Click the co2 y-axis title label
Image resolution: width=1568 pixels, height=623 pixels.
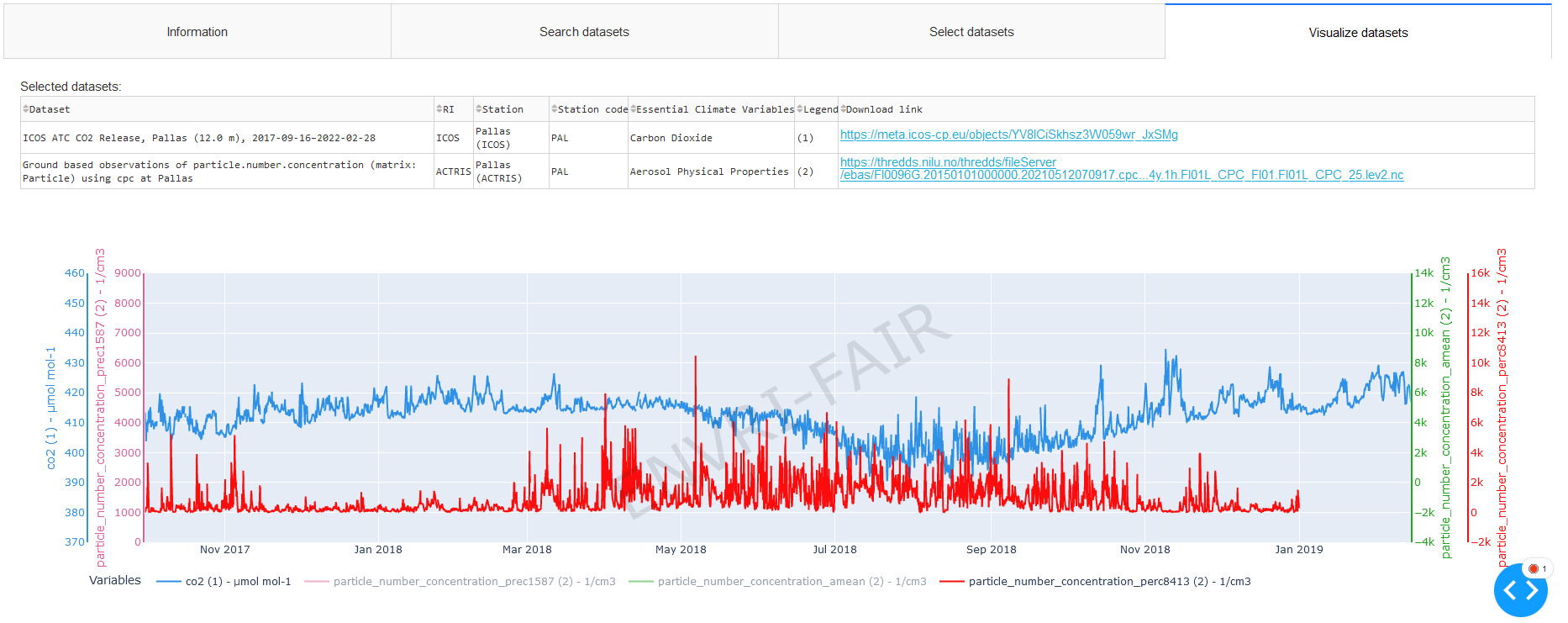click(x=51, y=408)
